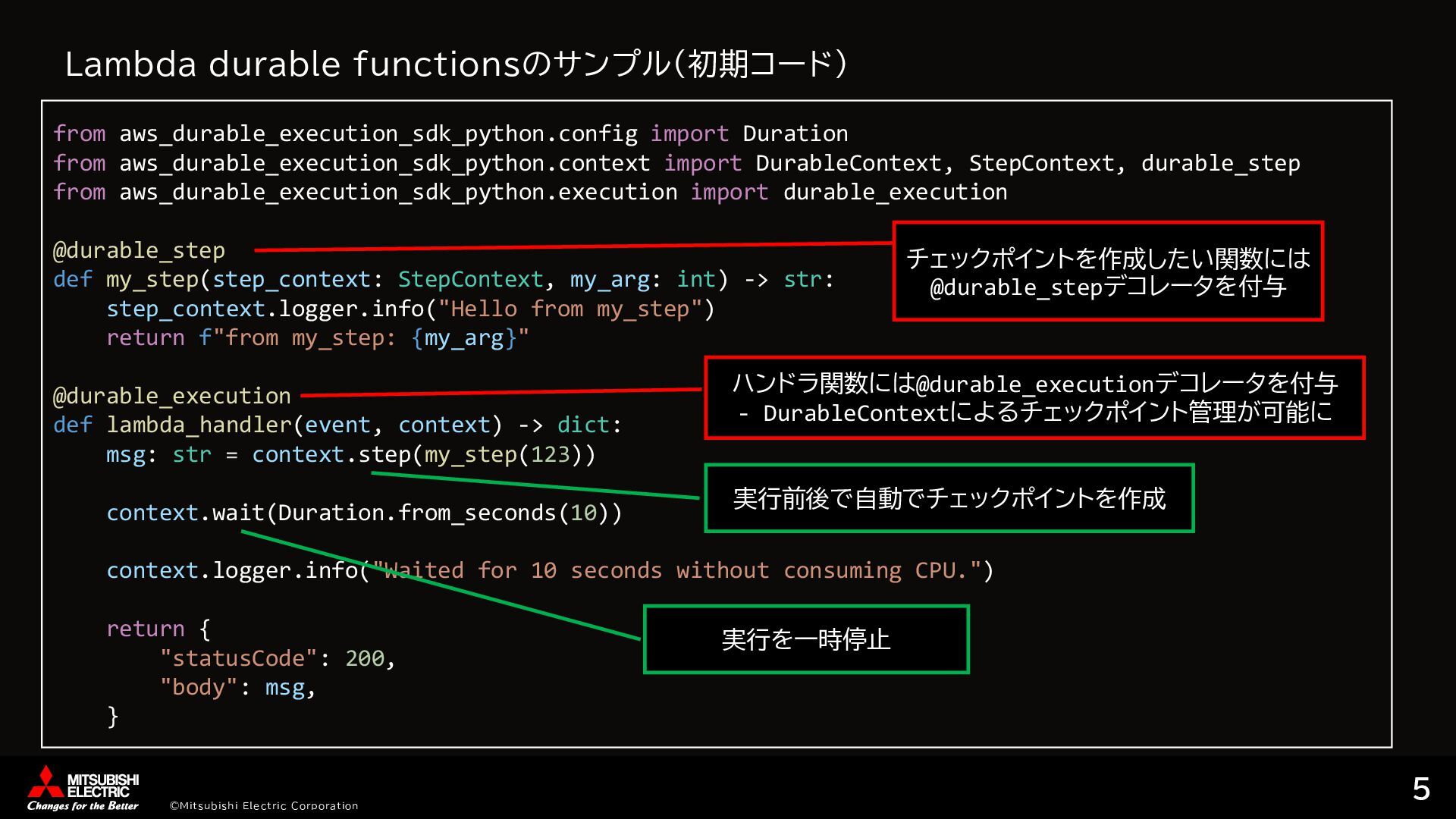Click the def my_step function definition
This screenshot has width=1456, height=819.
click(444, 279)
